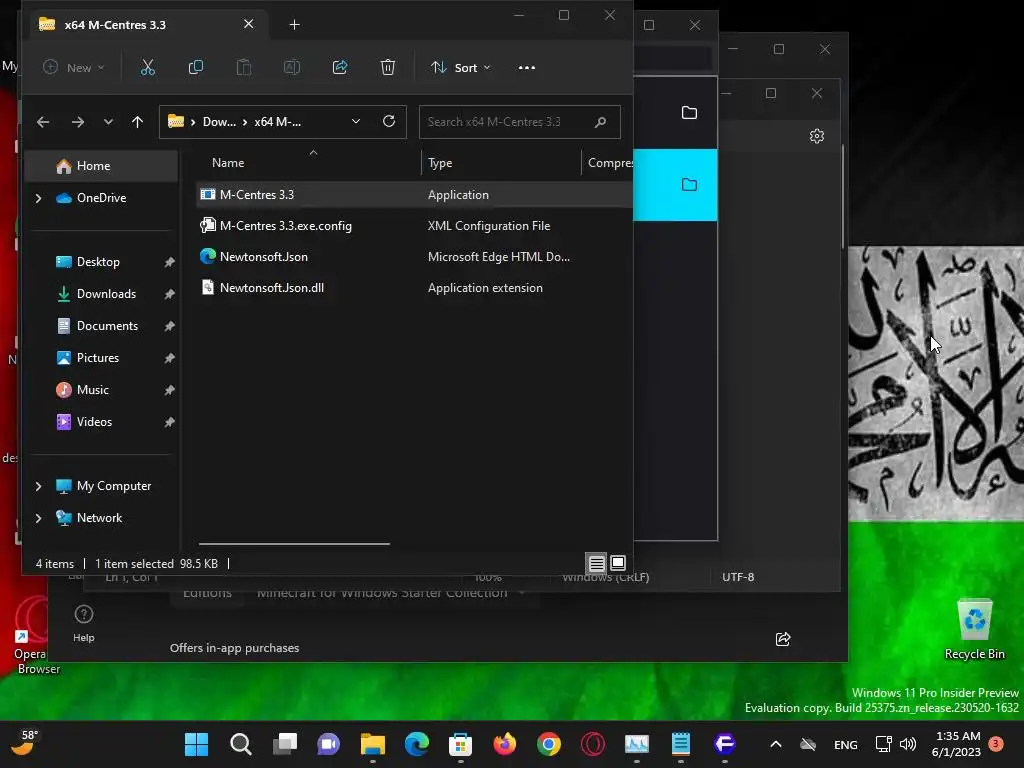Click the horizontal scrollbar in file list
Screen dimensions: 1024x768
point(294,543)
